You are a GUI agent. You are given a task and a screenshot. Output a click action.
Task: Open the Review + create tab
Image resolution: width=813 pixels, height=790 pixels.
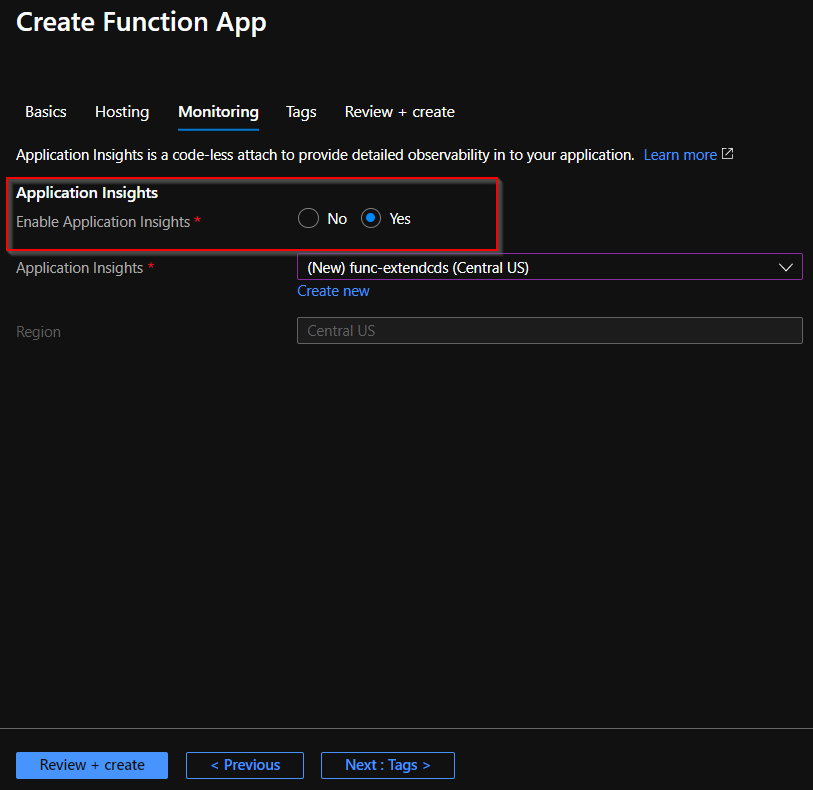[400, 112]
